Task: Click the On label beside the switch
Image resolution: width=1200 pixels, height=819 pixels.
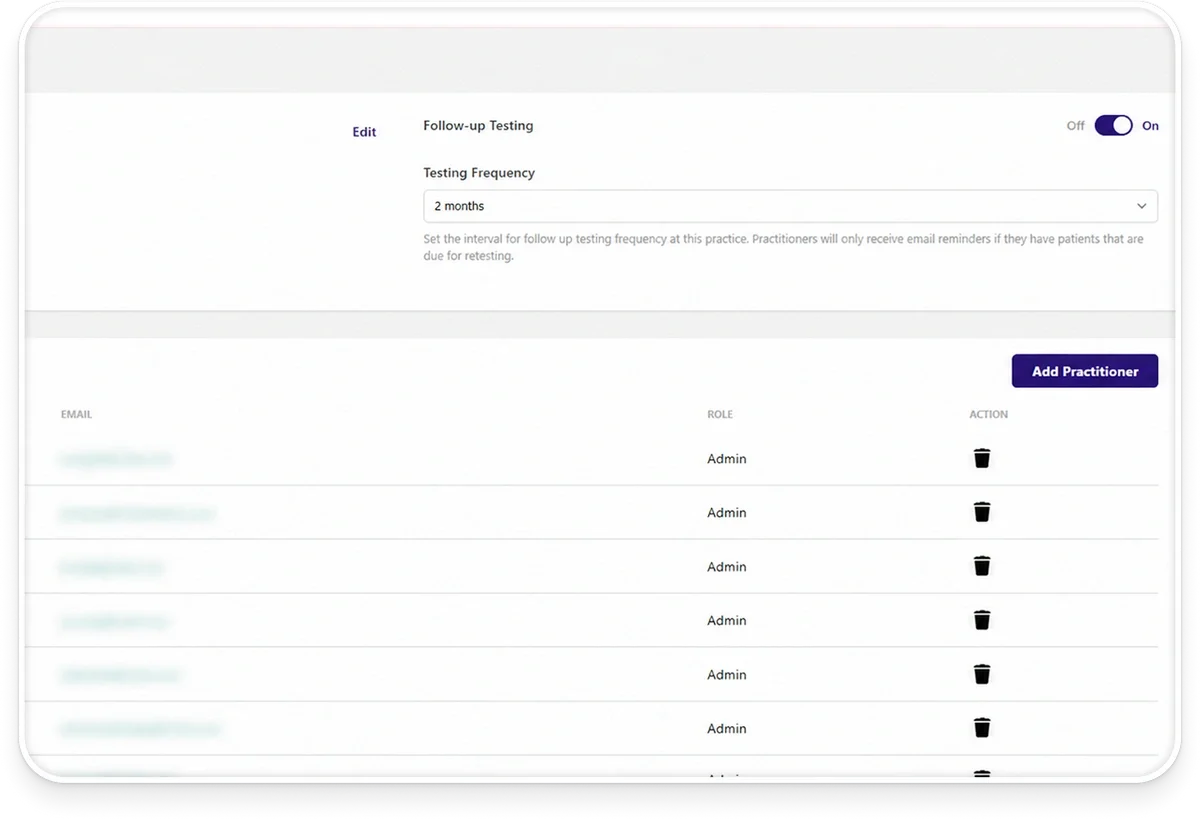Action: coord(1151,126)
